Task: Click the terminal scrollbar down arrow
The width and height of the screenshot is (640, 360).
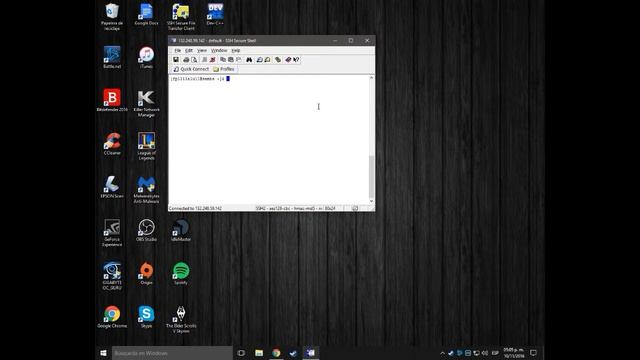Action: (371, 200)
